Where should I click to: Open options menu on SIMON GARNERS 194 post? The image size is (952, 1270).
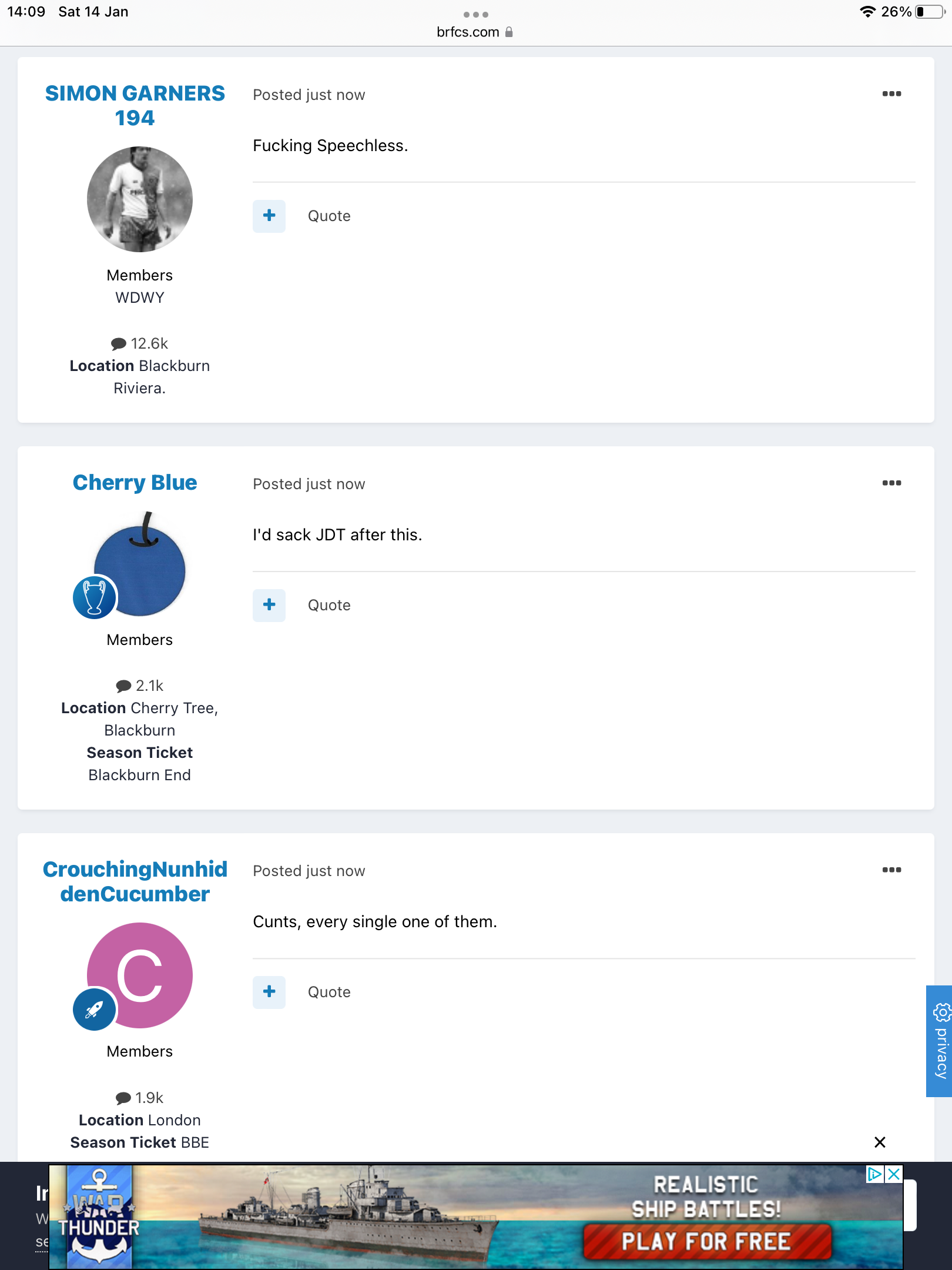coord(891,94)
